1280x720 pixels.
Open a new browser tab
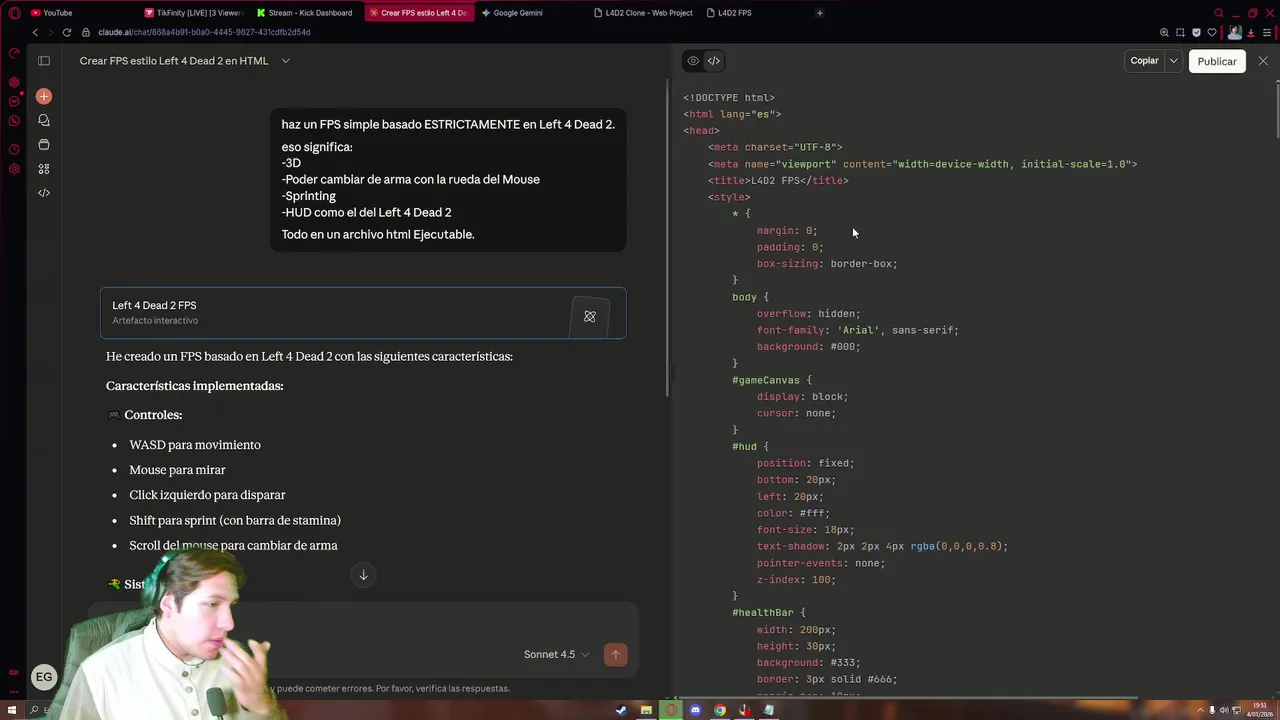[820, 13]
